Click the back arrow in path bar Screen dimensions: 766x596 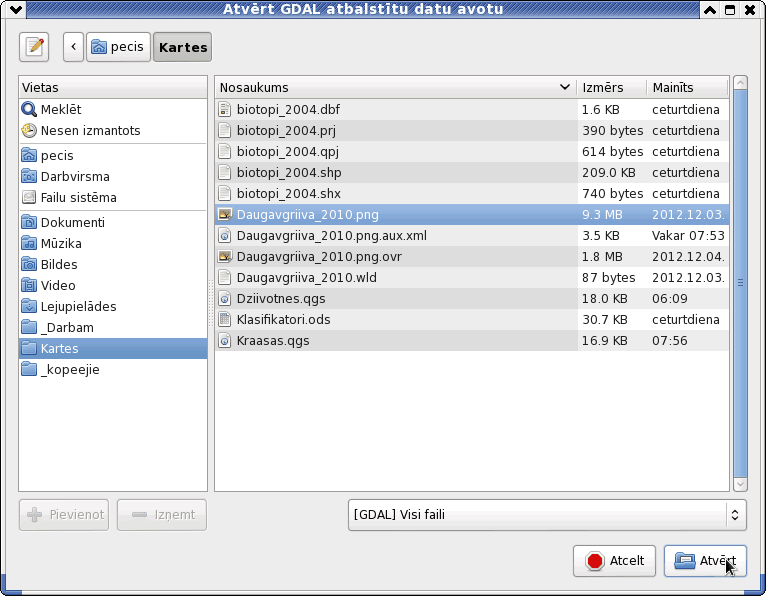(73, 47)
